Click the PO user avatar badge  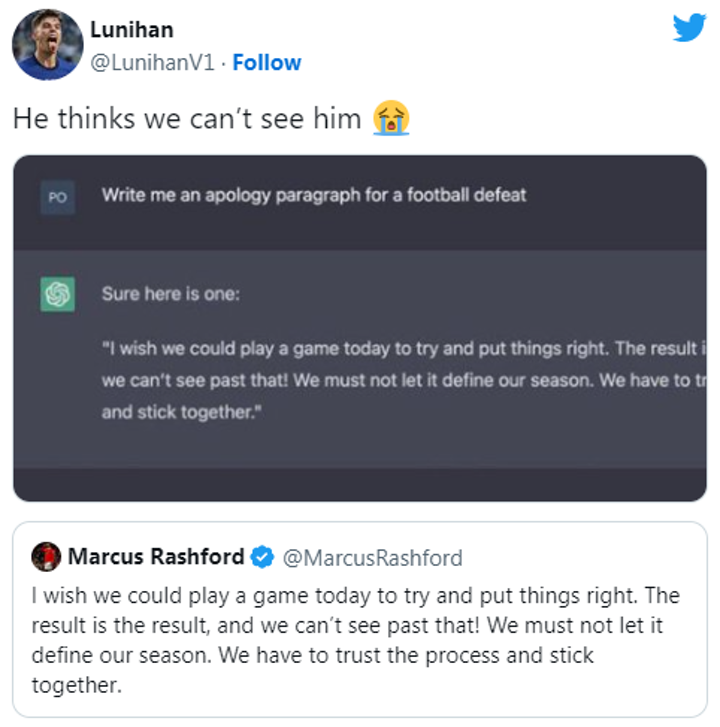point(57,197)
